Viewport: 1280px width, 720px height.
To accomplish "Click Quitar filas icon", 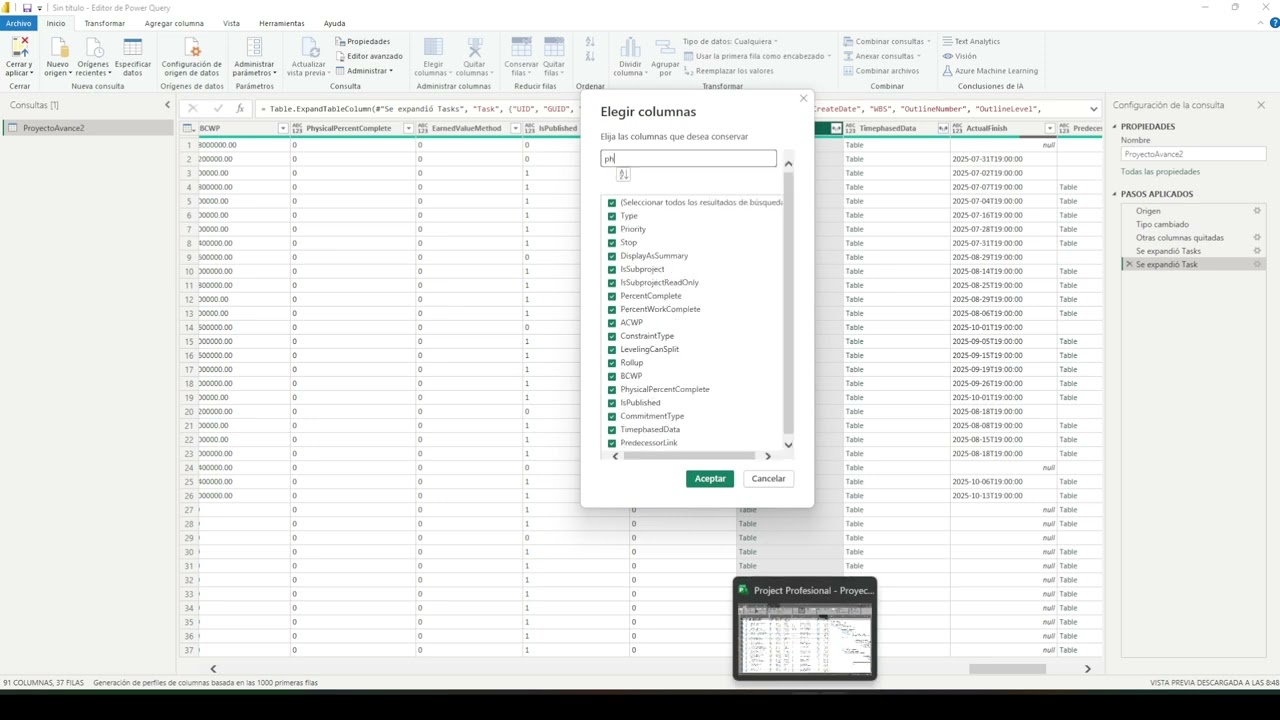I will (554, 48).
